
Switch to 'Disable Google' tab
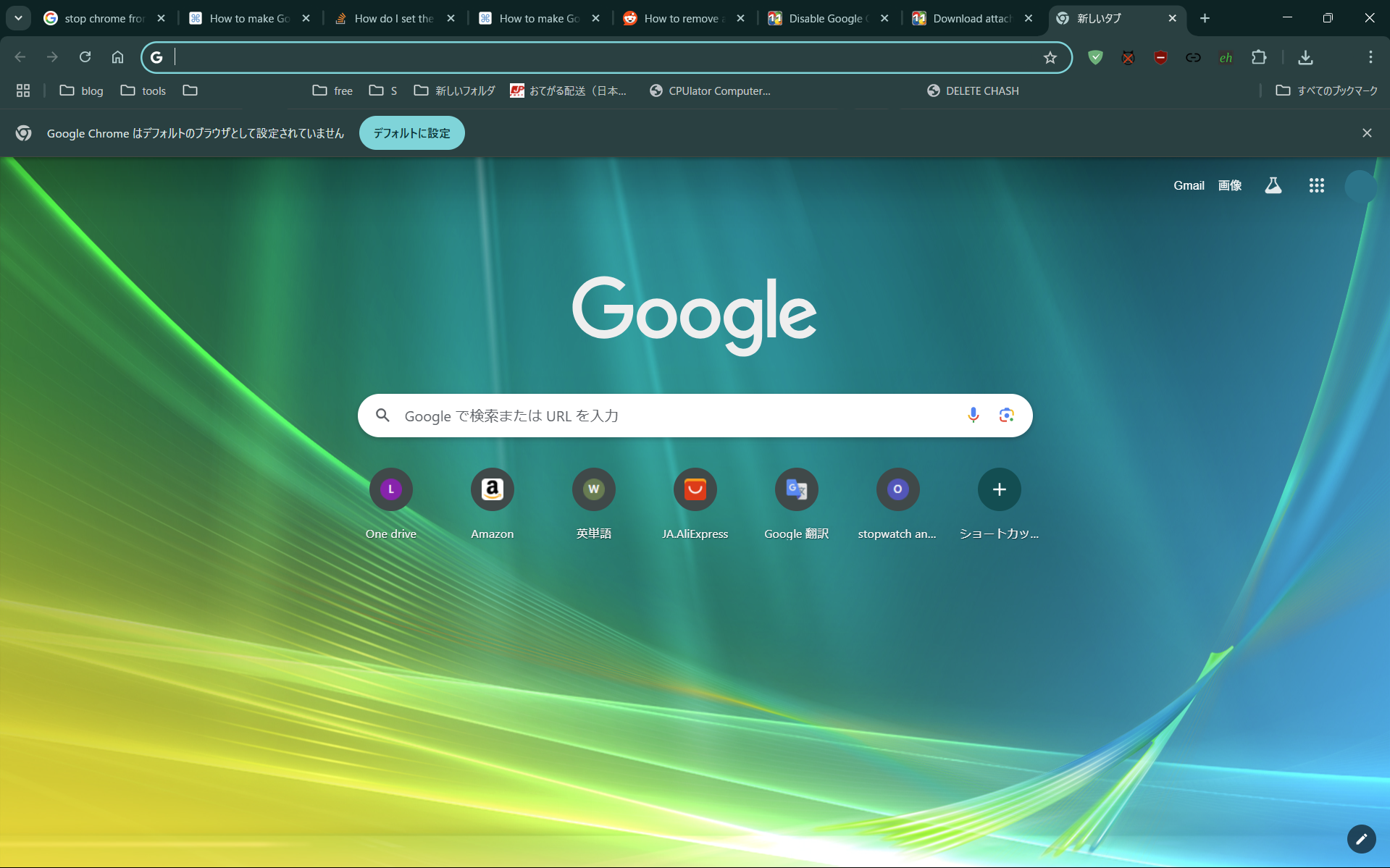click(829, 18)
